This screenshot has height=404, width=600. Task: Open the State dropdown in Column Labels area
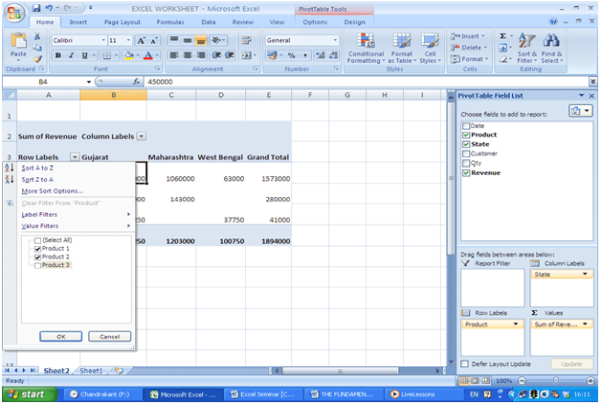click(584, 274)
